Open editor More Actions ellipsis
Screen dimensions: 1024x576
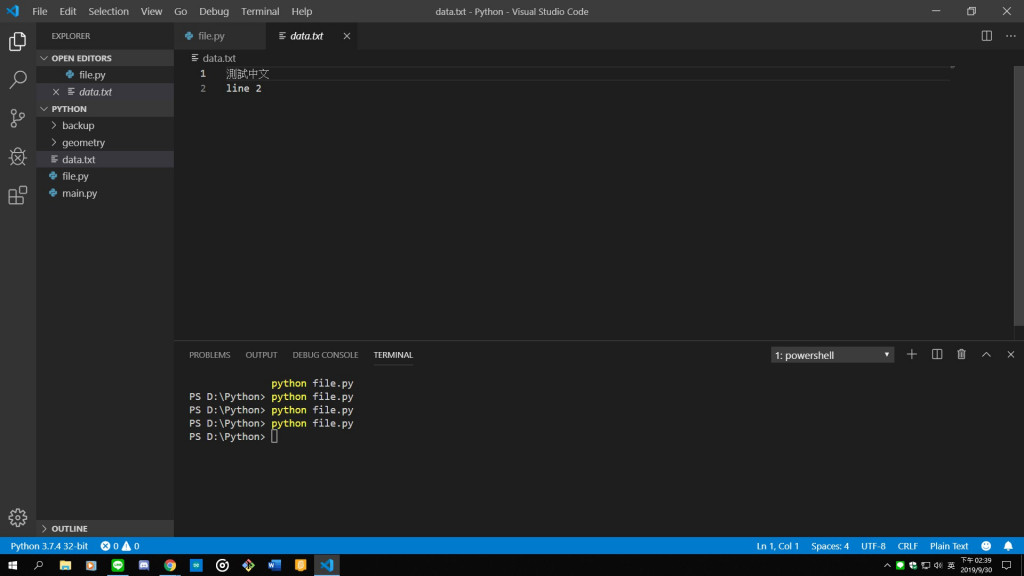click(x=1010, y=36)
